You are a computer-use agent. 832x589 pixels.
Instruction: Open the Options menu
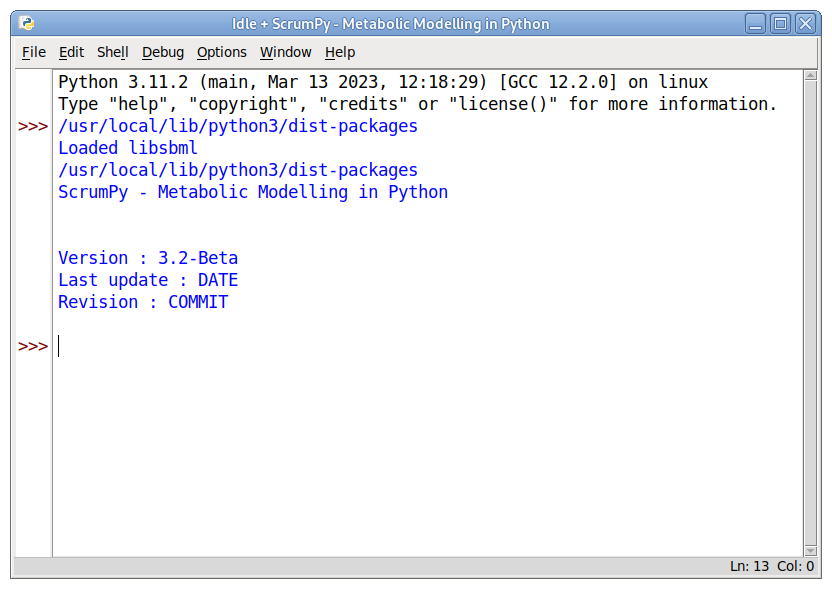tap(221, 52)
